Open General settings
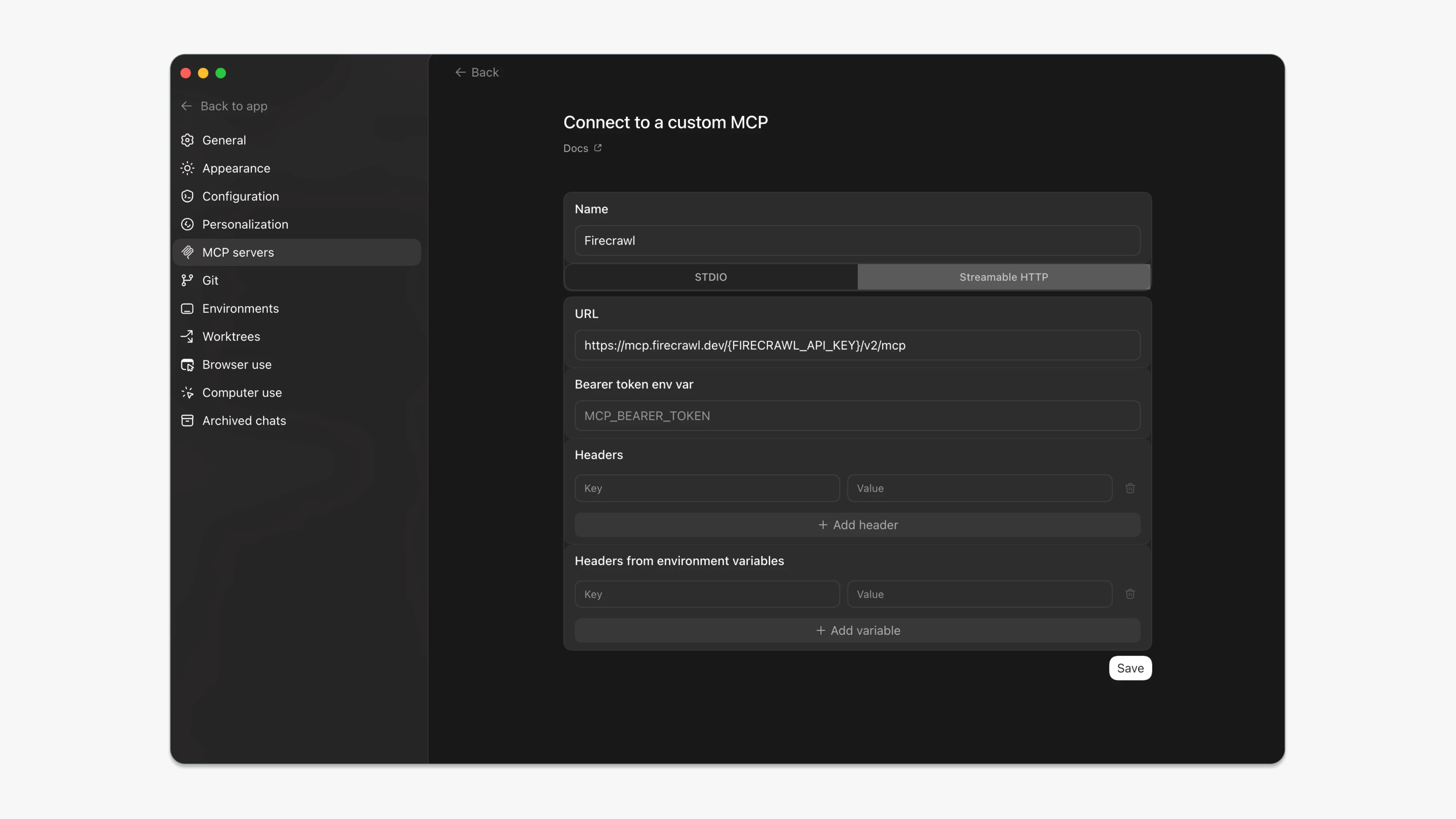The width and height of the screenshot is (1456, 819). (x=297, y=140)
